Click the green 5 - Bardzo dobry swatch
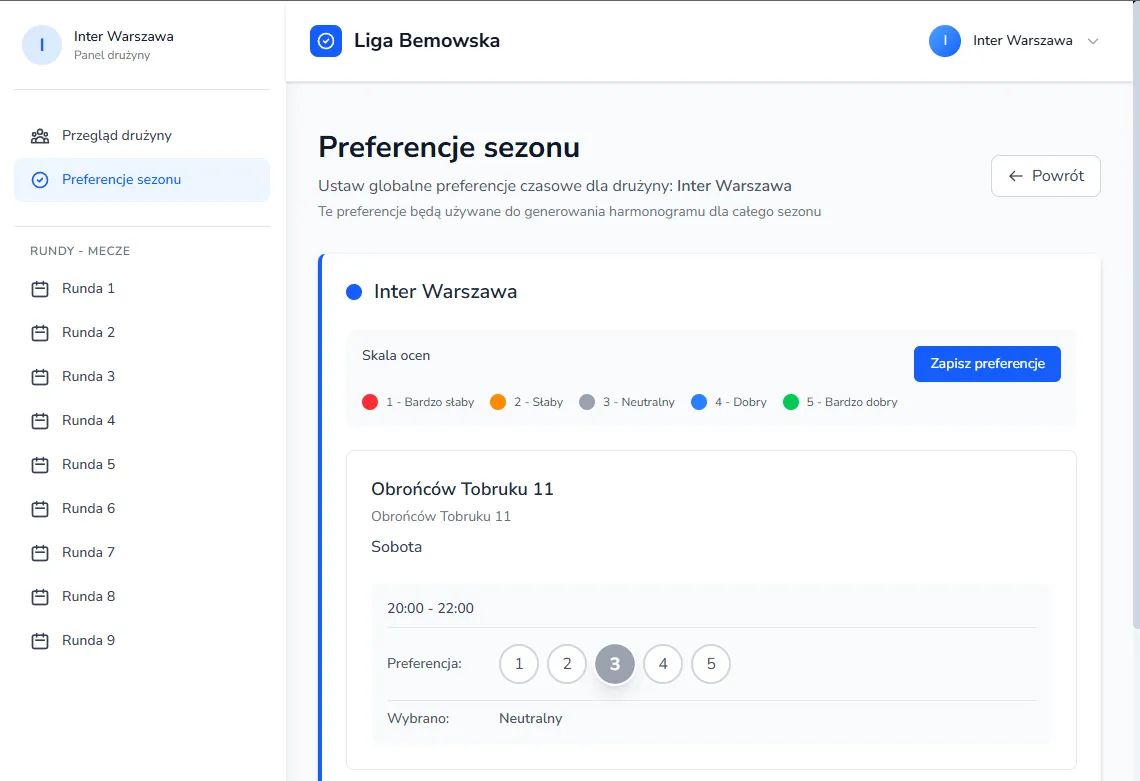 coord(791,402)
